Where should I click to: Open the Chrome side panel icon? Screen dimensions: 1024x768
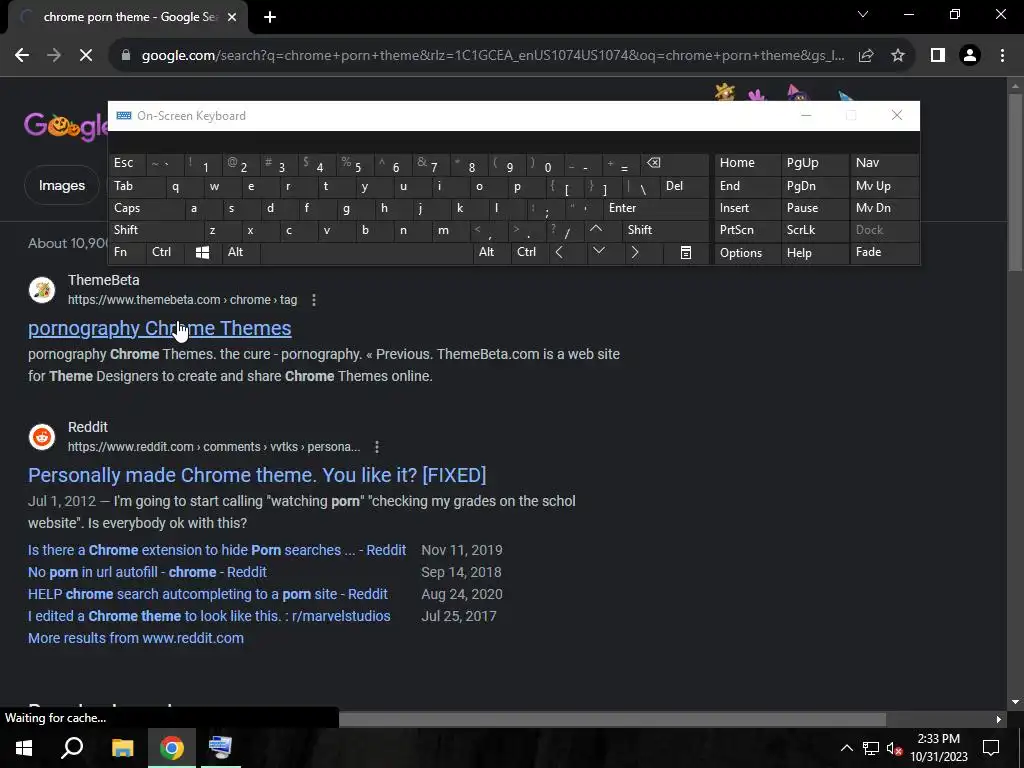(938, 56)
